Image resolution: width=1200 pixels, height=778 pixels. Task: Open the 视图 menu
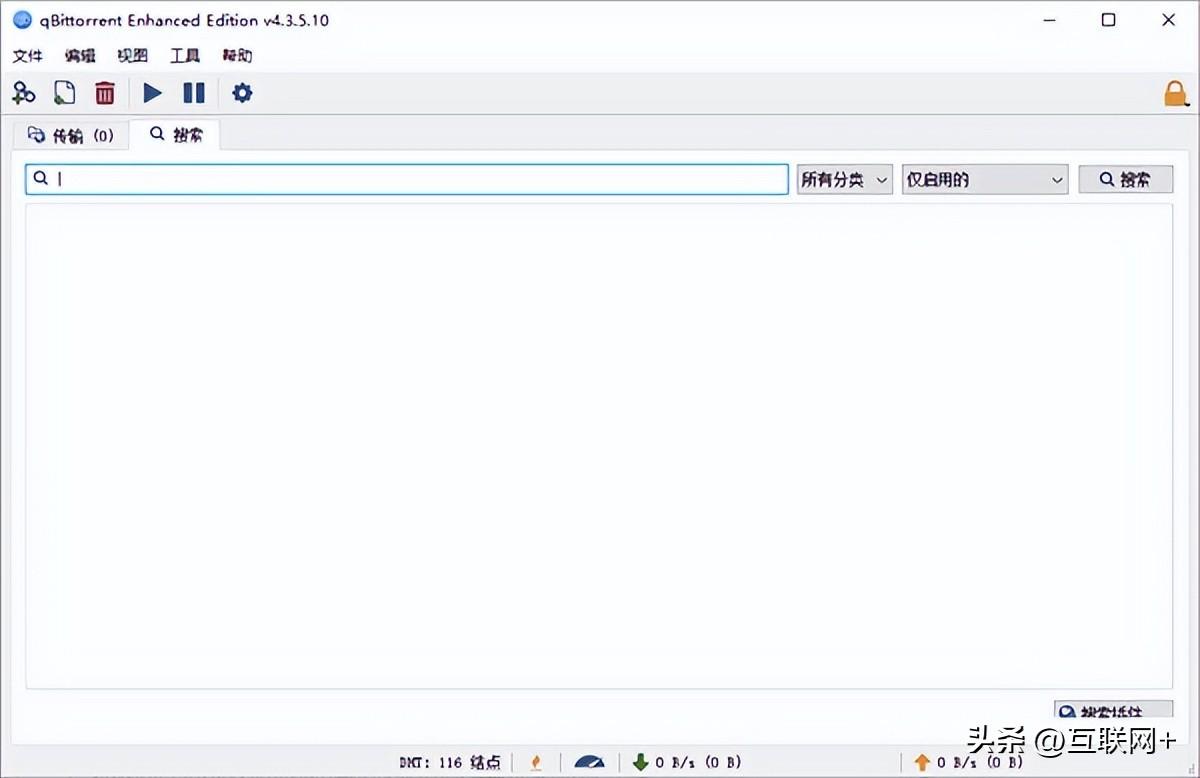pos(132,56)
